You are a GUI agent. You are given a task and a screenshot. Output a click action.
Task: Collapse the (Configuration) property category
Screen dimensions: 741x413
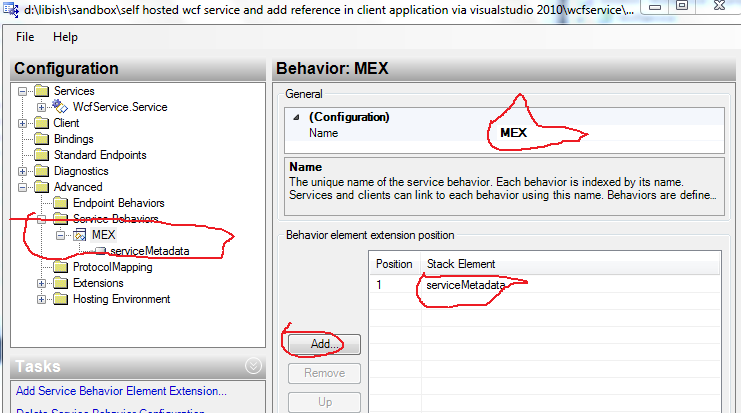pos(296,117)
